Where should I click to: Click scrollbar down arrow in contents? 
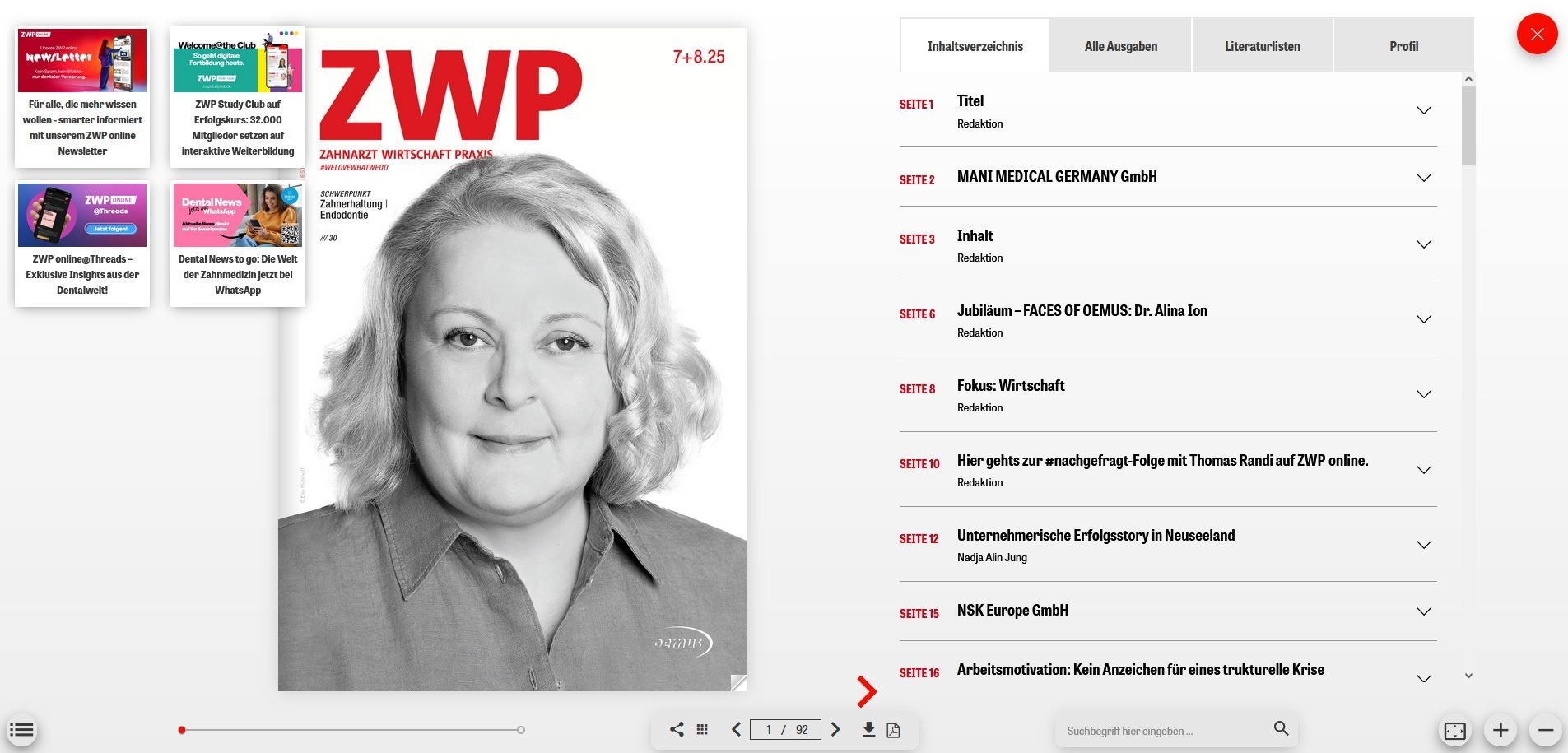(1468, 676)
